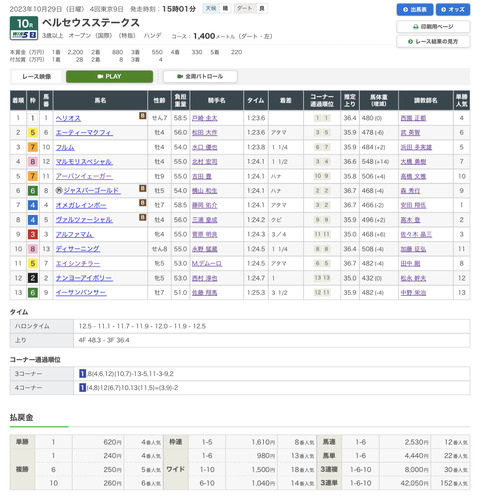The height and width of the screenshot is (497, 480).
Task: Open the オッズ odds button
Action: click(x=453, y=10)
